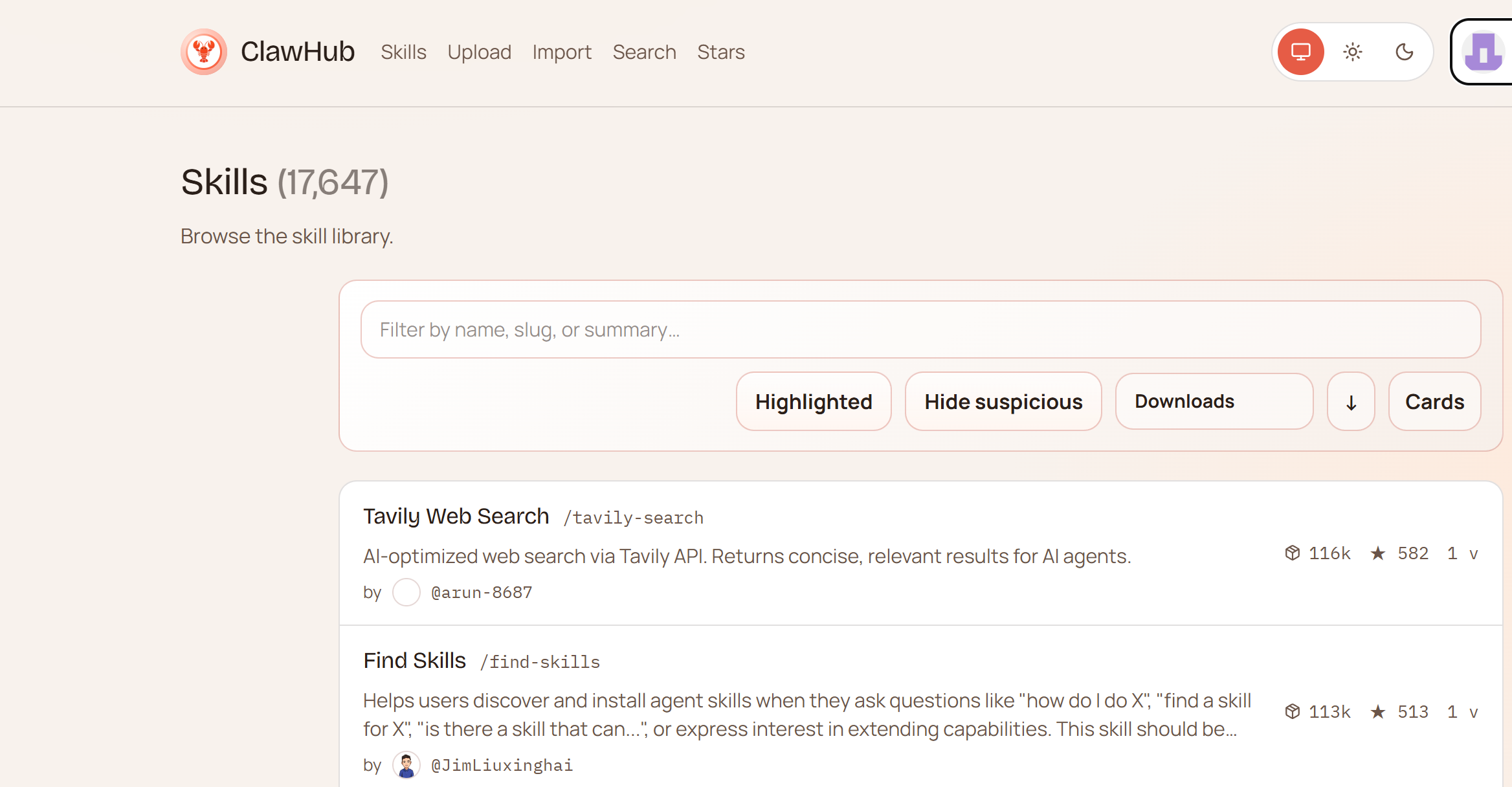The width and height of the screenshot is (1512, 787).
Task: Select the system theme monitor icon
Action: click(1301, 52)
